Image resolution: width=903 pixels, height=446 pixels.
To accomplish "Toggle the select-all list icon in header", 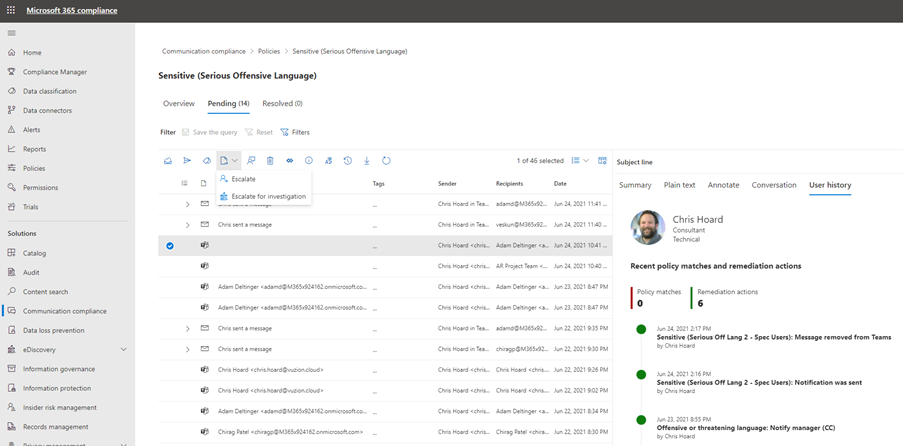I will pyautogui.click(x=184, y=183).
